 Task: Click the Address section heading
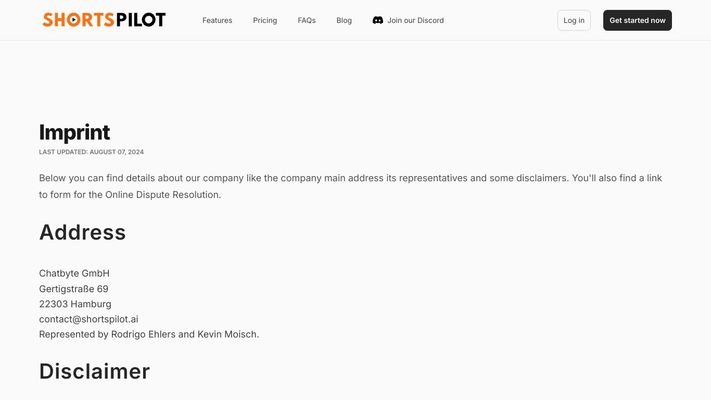[x=83, y=232]
